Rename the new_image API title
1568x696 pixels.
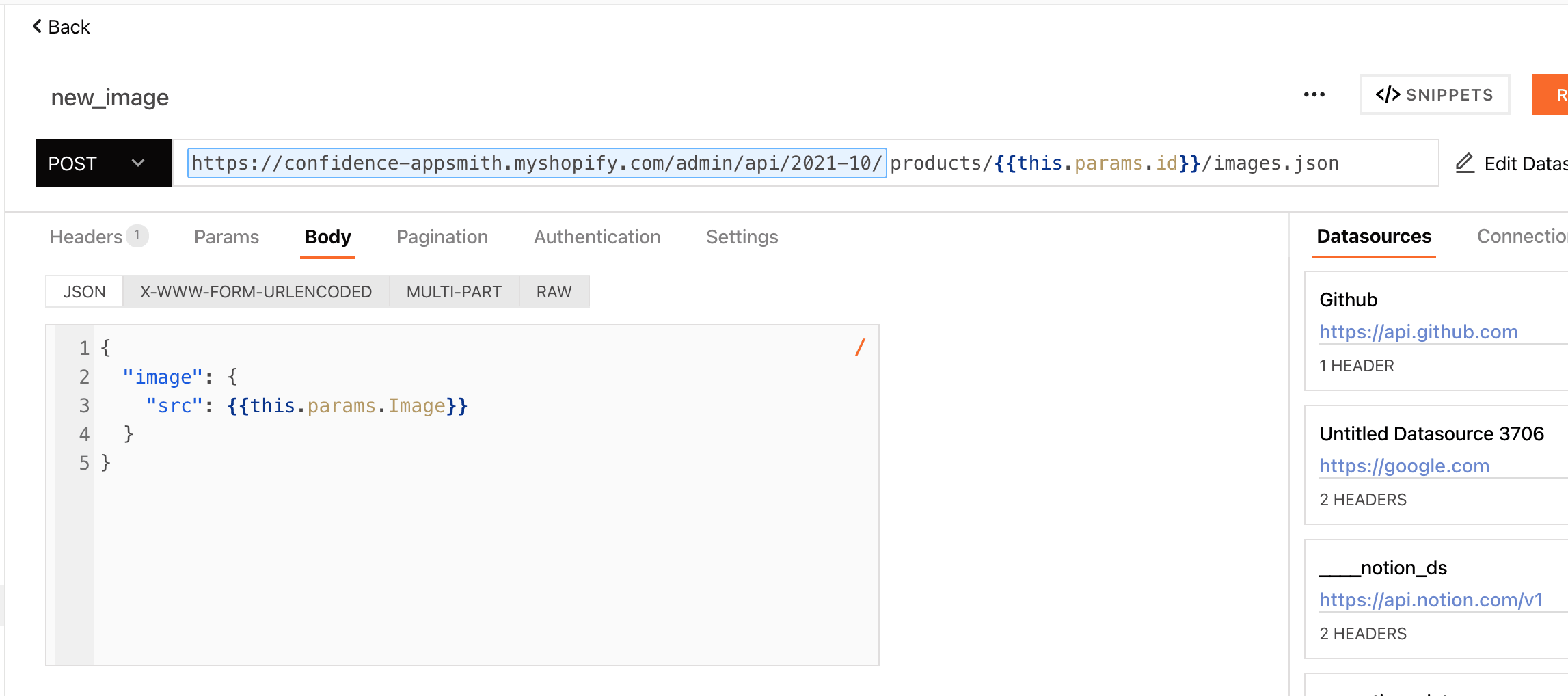coord(110,98)
